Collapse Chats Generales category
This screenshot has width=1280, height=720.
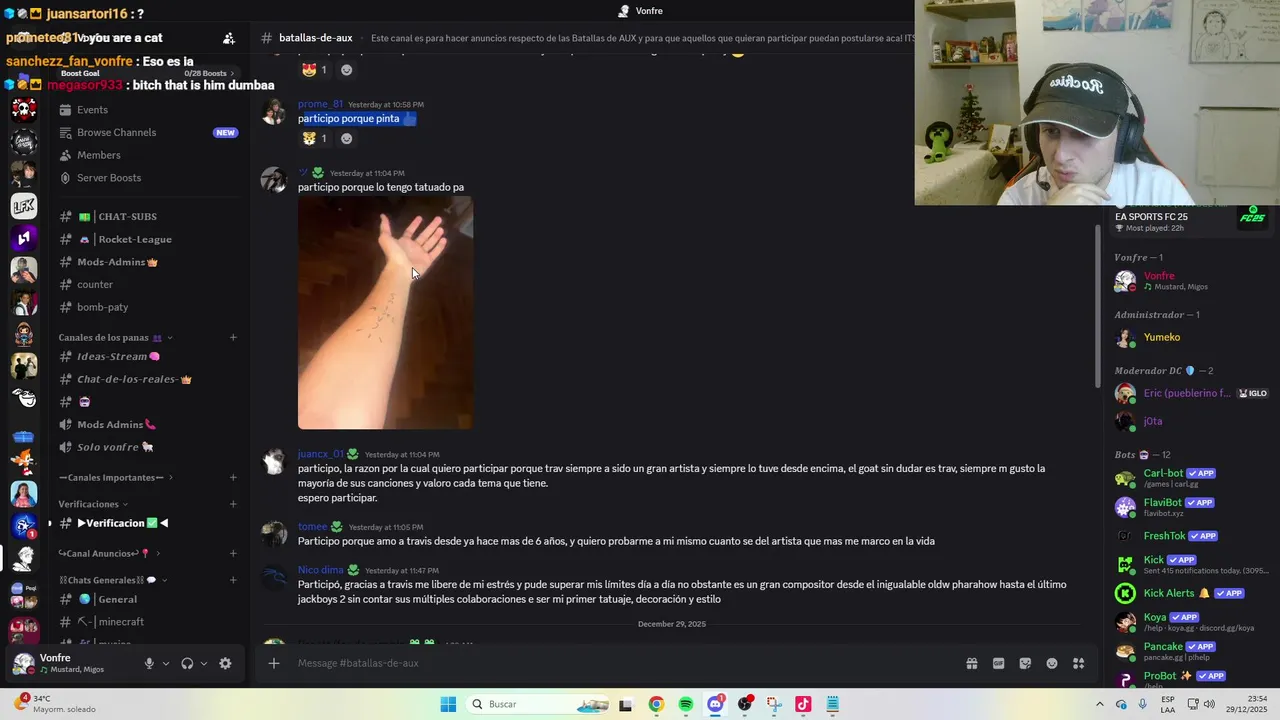[x=112, y=580]
